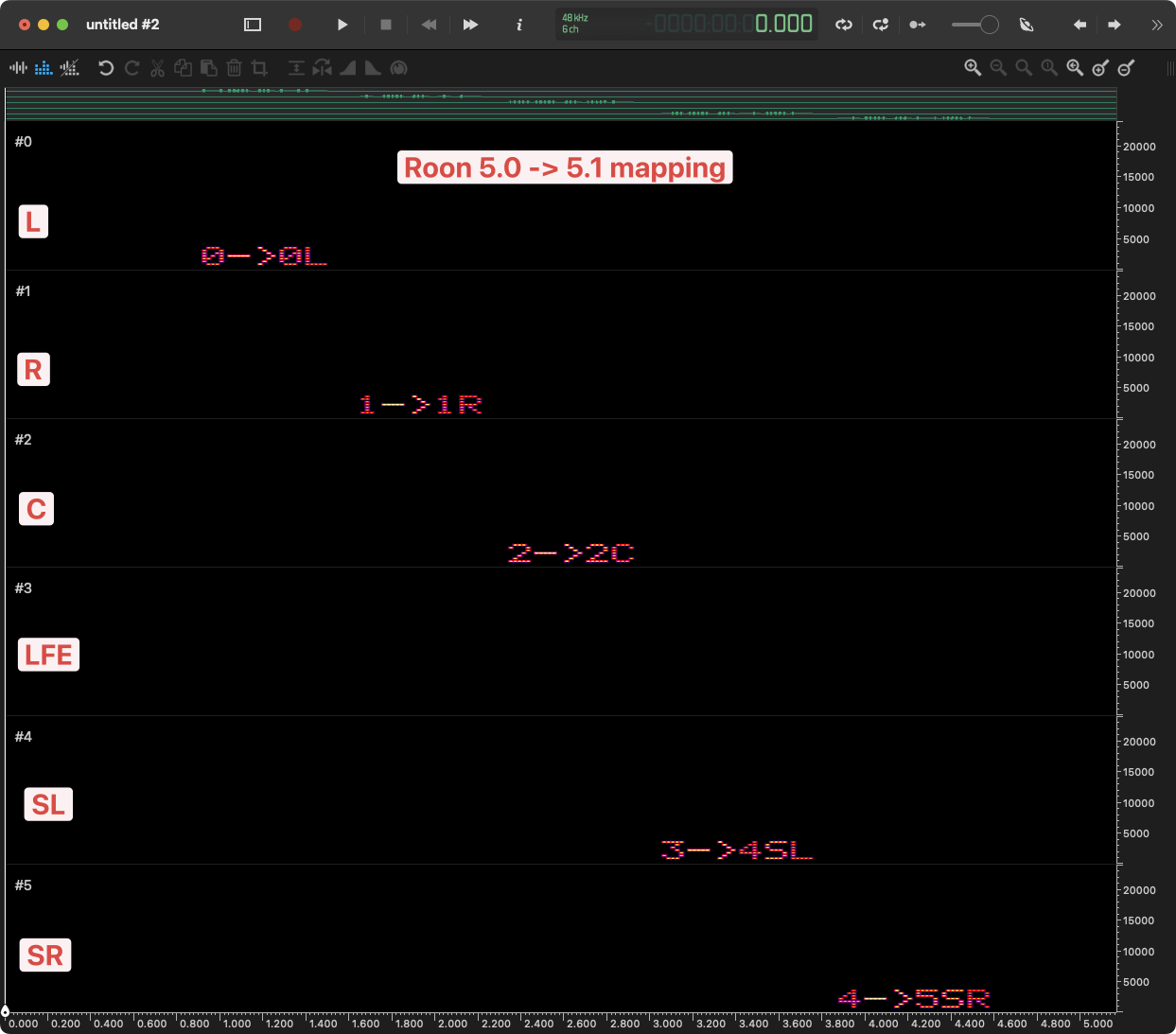Viewport: 1176px width, 1034px height.
Task: Click the window title 'untitled #2'
Action: (x=123, y=25)
